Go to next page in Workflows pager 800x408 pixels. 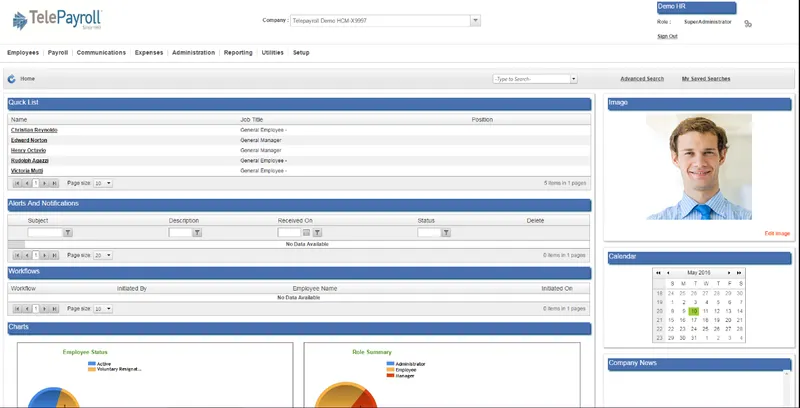[45, 309]
